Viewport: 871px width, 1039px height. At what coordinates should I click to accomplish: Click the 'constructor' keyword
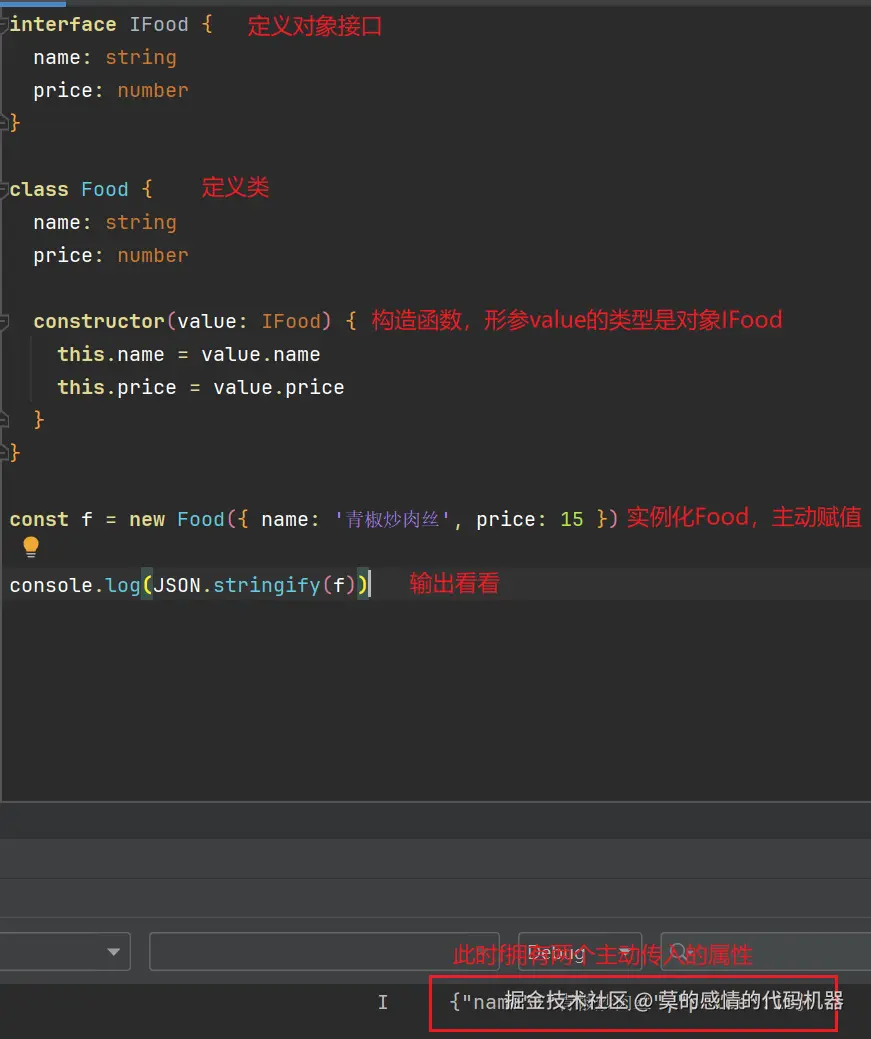tap(99, 321)
